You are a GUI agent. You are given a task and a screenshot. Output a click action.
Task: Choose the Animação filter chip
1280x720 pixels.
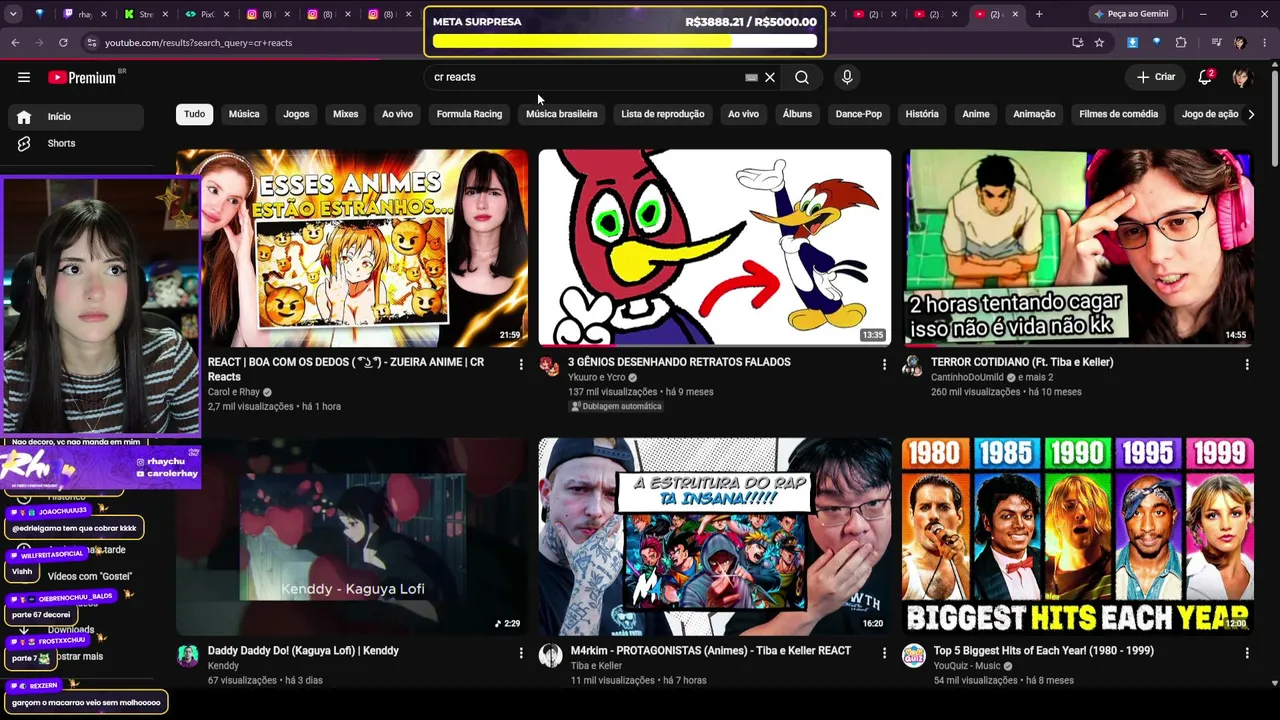click(1034, 114)
